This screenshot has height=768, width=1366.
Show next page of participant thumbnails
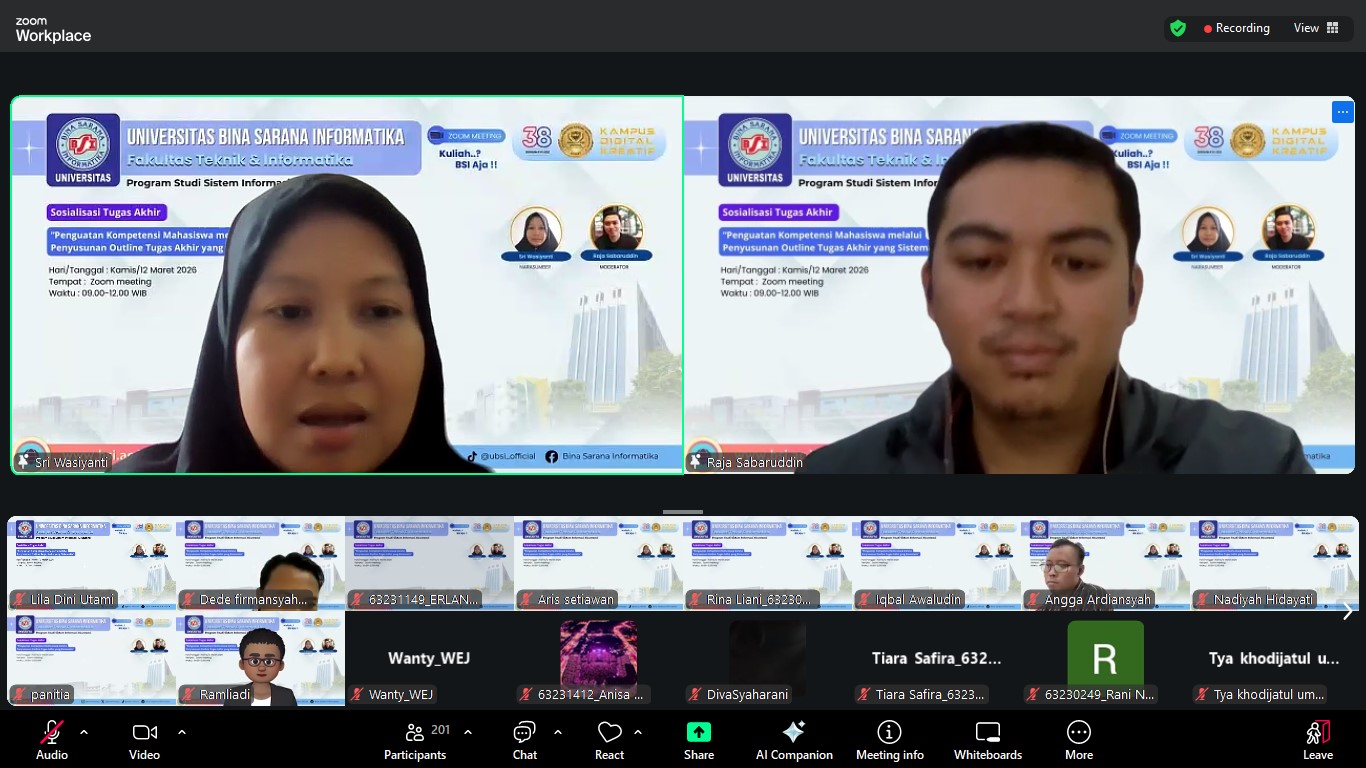[x=1347, y=611]
